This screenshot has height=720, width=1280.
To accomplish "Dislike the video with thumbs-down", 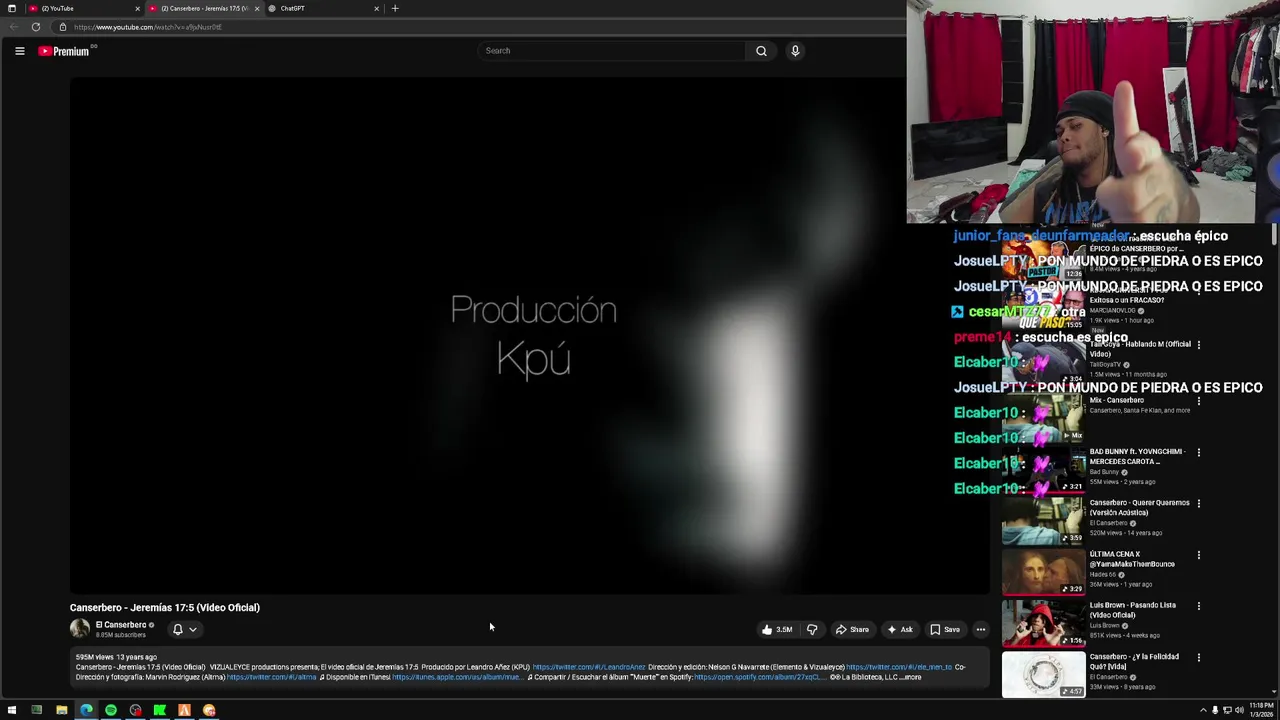I will pos(812,630).
